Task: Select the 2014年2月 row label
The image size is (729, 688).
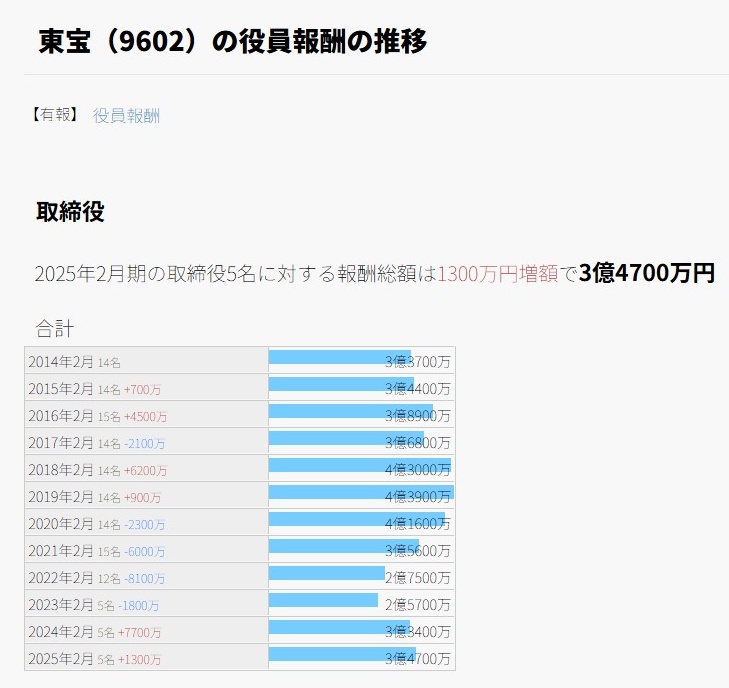Action: pos(60,362)
